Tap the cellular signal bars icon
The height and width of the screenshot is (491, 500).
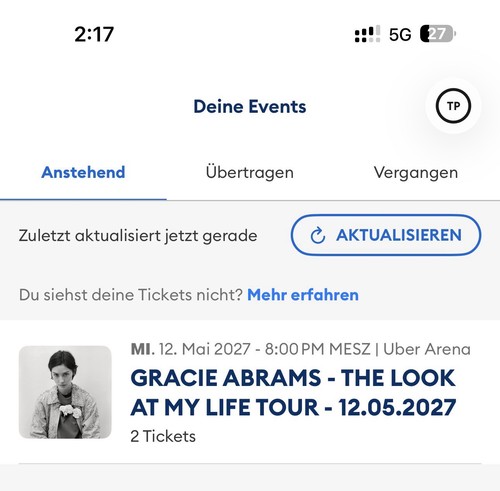point(367,34)
